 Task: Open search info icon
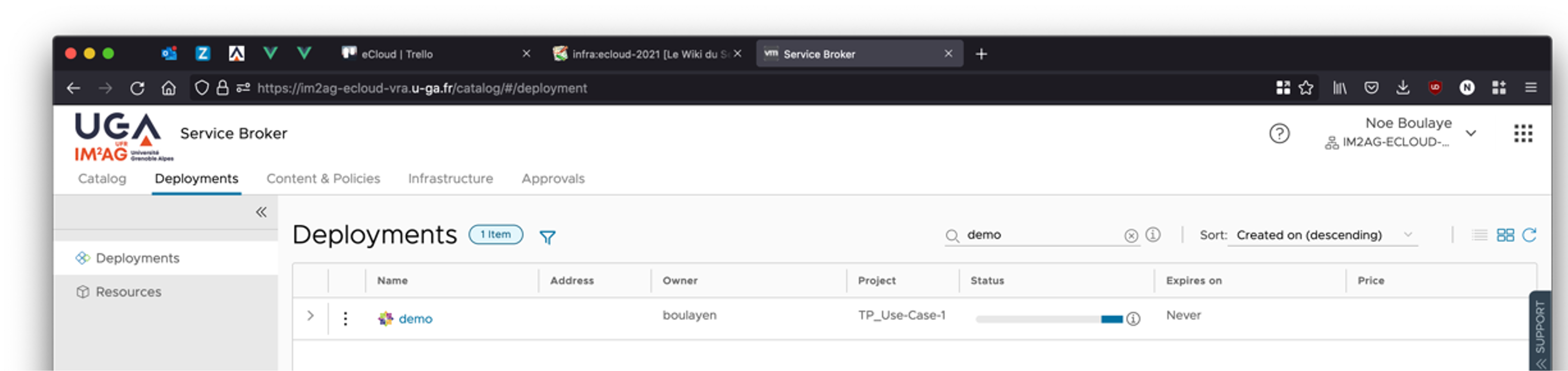1152,234
